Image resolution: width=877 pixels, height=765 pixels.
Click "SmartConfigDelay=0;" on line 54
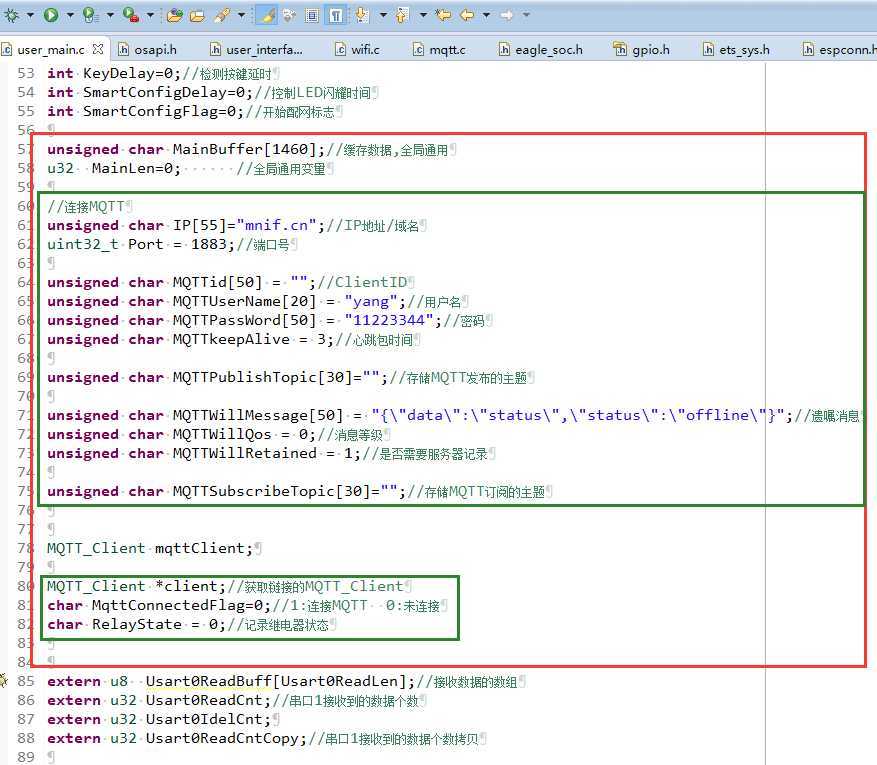[x=168, y=92]
